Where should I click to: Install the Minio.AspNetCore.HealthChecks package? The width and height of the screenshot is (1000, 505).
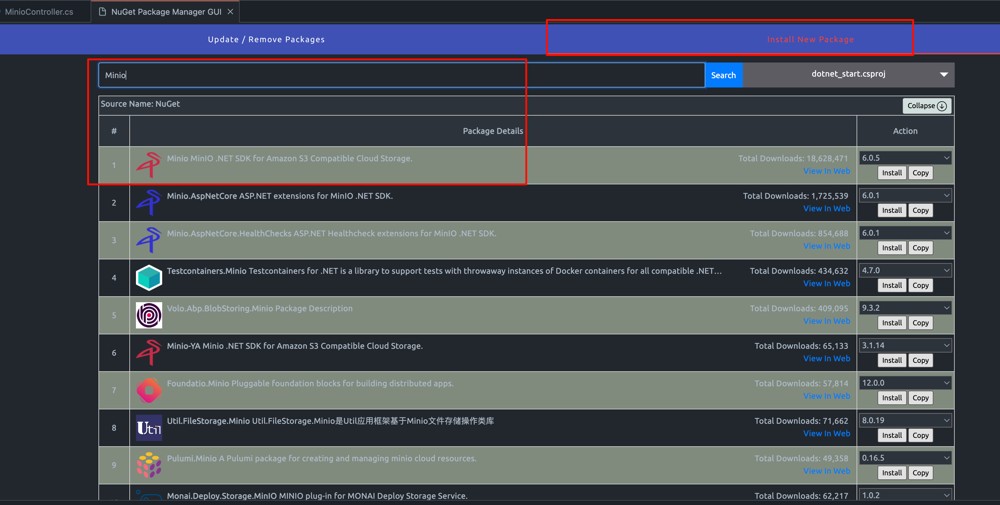pos(891,248)
